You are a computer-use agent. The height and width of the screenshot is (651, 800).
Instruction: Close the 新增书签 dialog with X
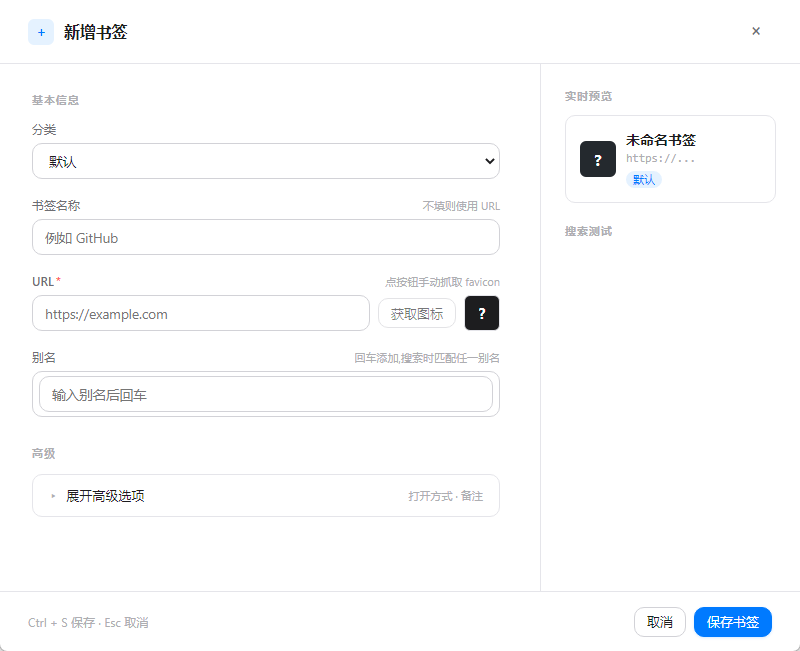[756, 31]
